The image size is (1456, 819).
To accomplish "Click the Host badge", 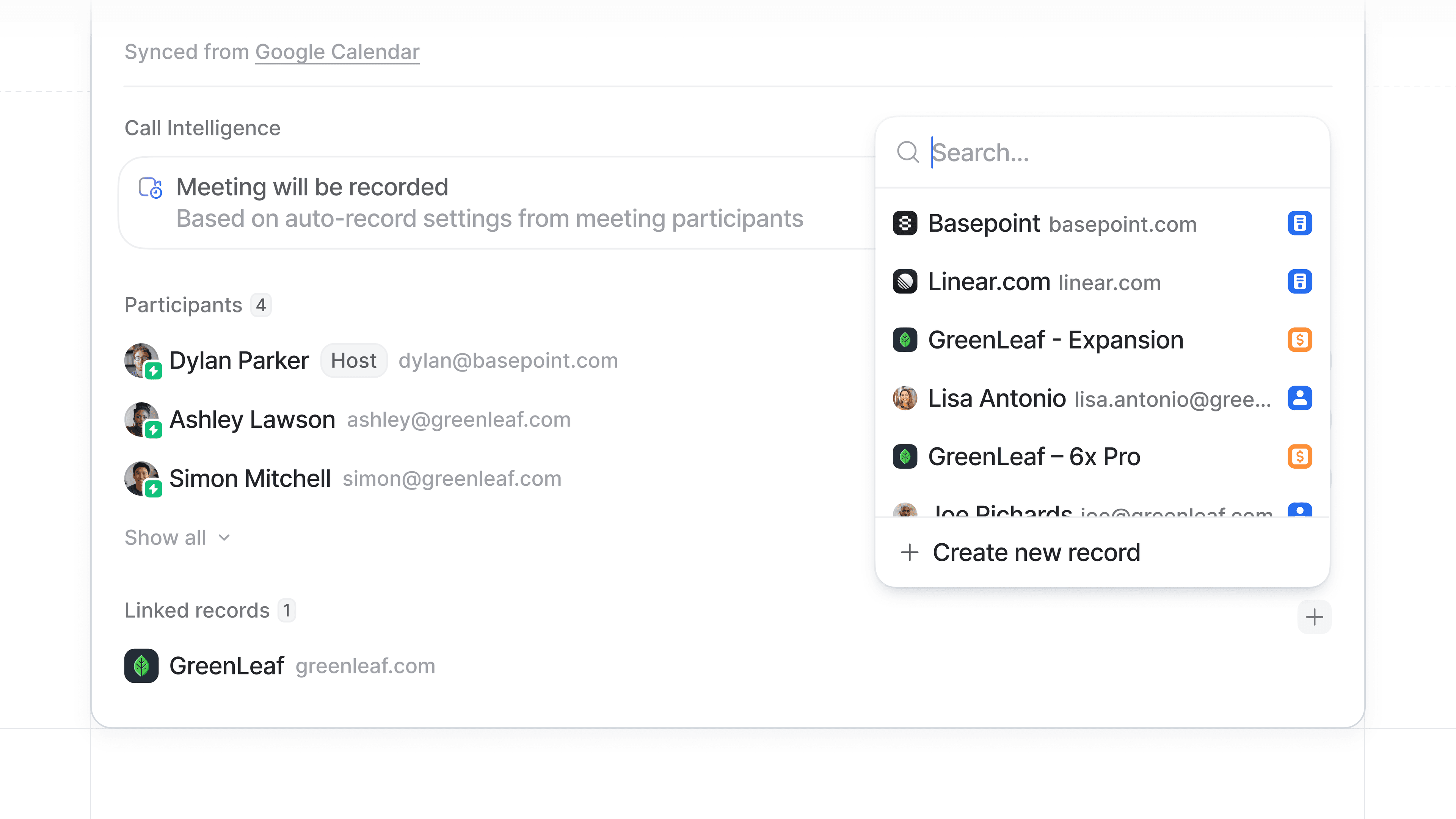I will [x=354, y=361].
